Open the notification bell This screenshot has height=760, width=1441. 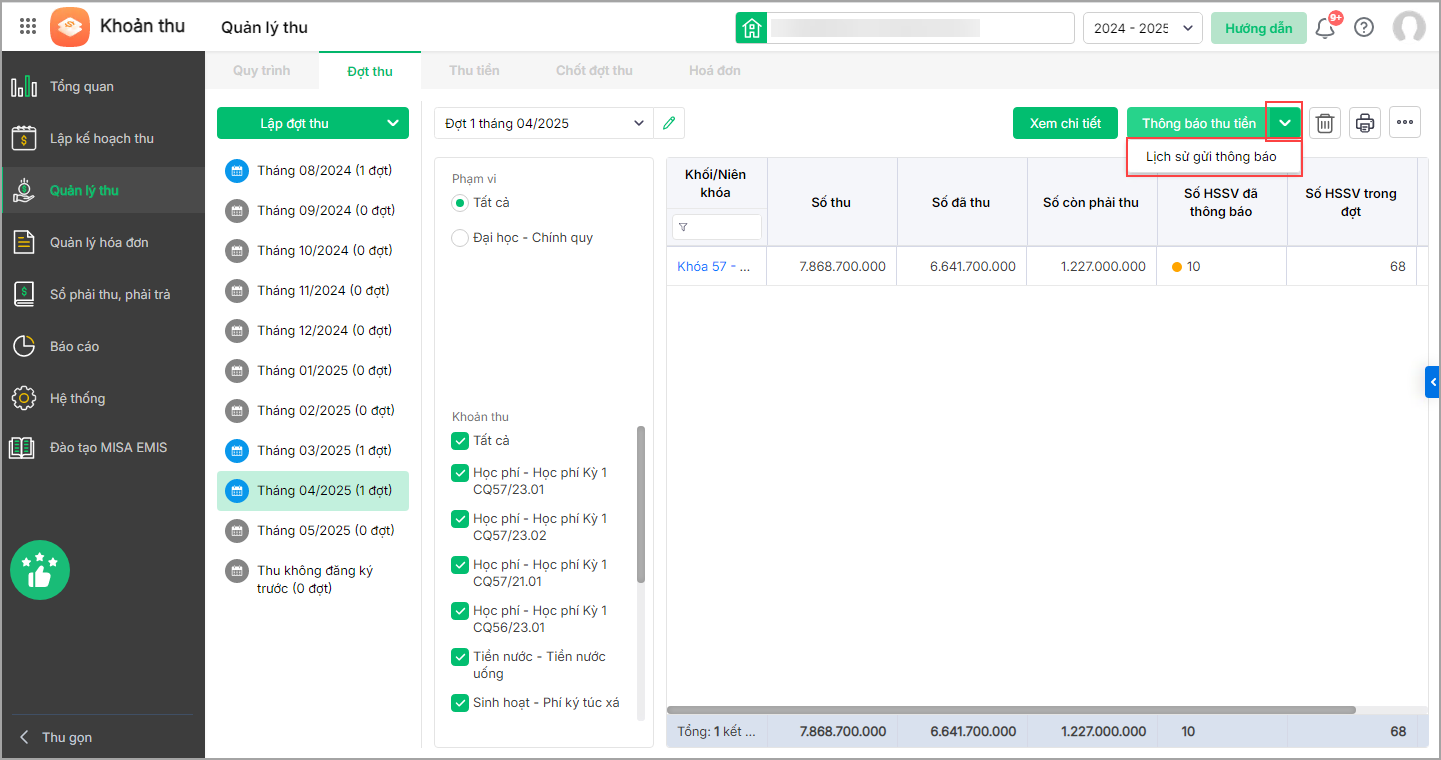click(x=1325, y=28)
